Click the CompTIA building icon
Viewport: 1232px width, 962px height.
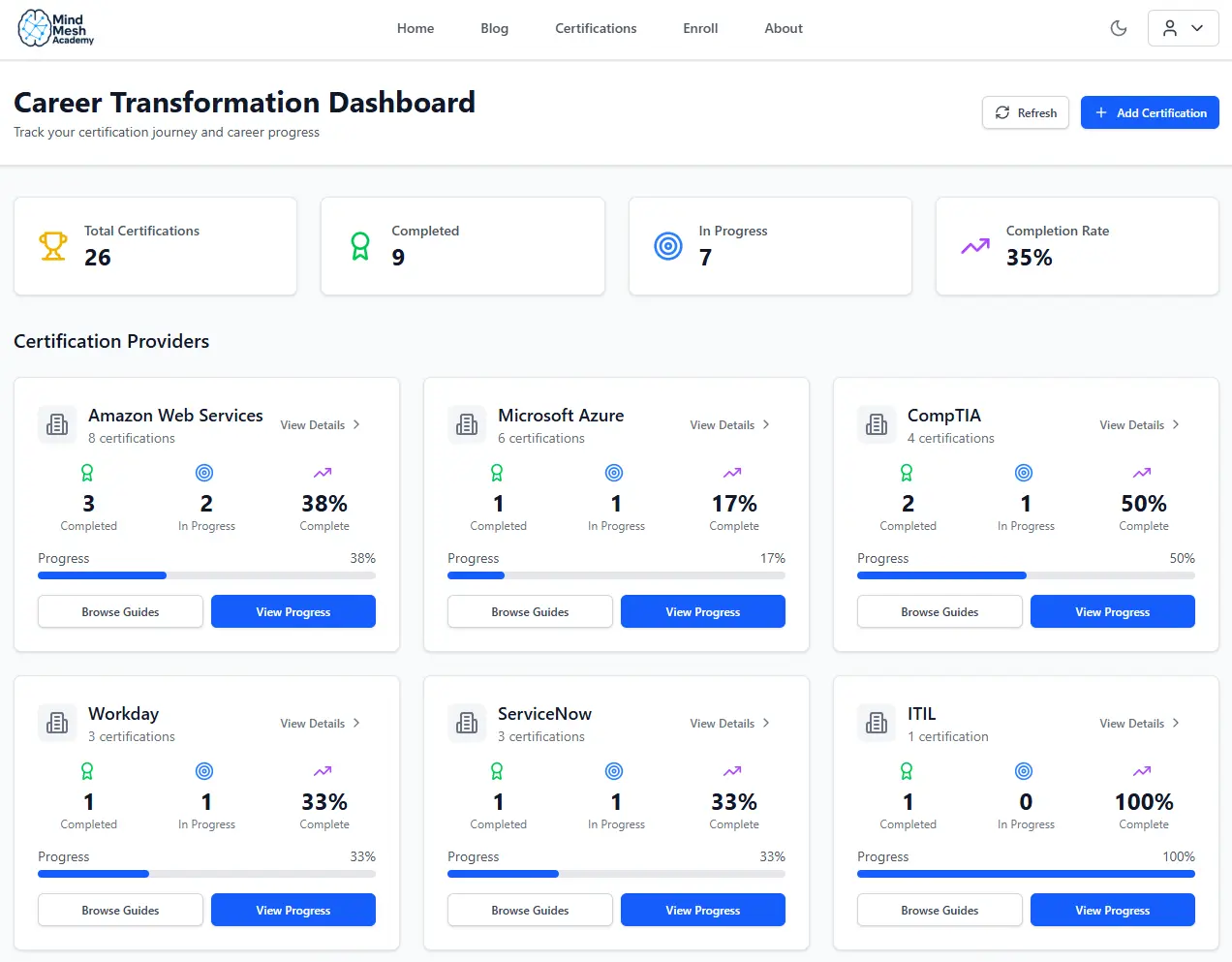[877, 424]
